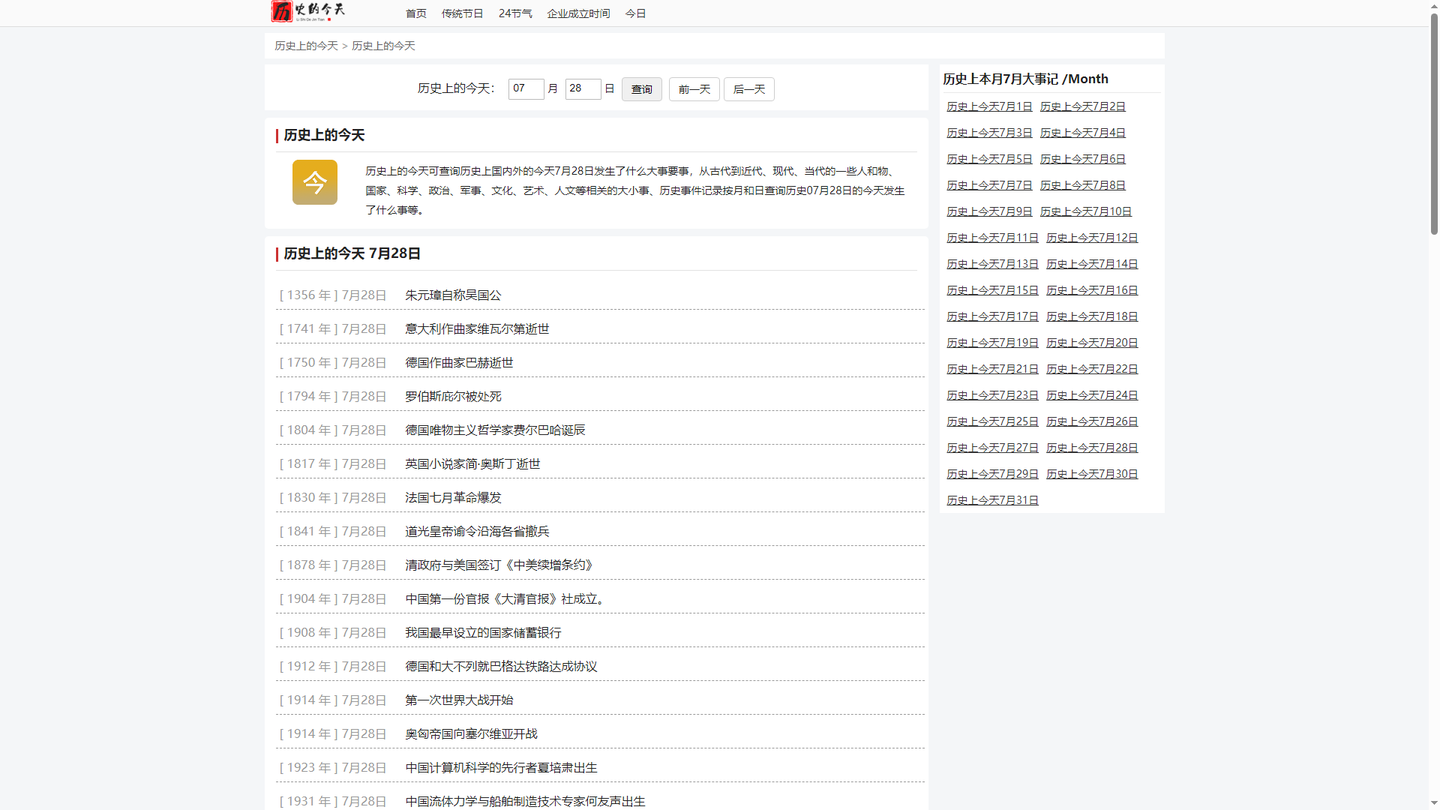
Task: Click the golden 今 icon
Action: pyautogui.click(x=315, y=182)
